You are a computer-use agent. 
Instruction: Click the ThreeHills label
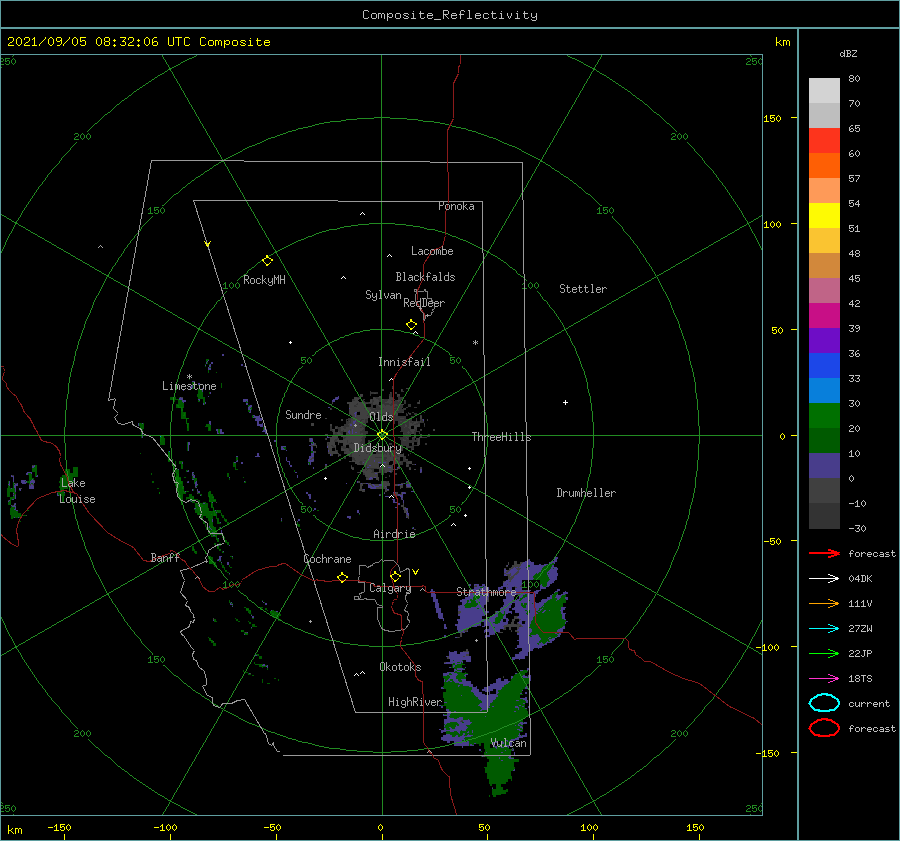coord(501,437)
